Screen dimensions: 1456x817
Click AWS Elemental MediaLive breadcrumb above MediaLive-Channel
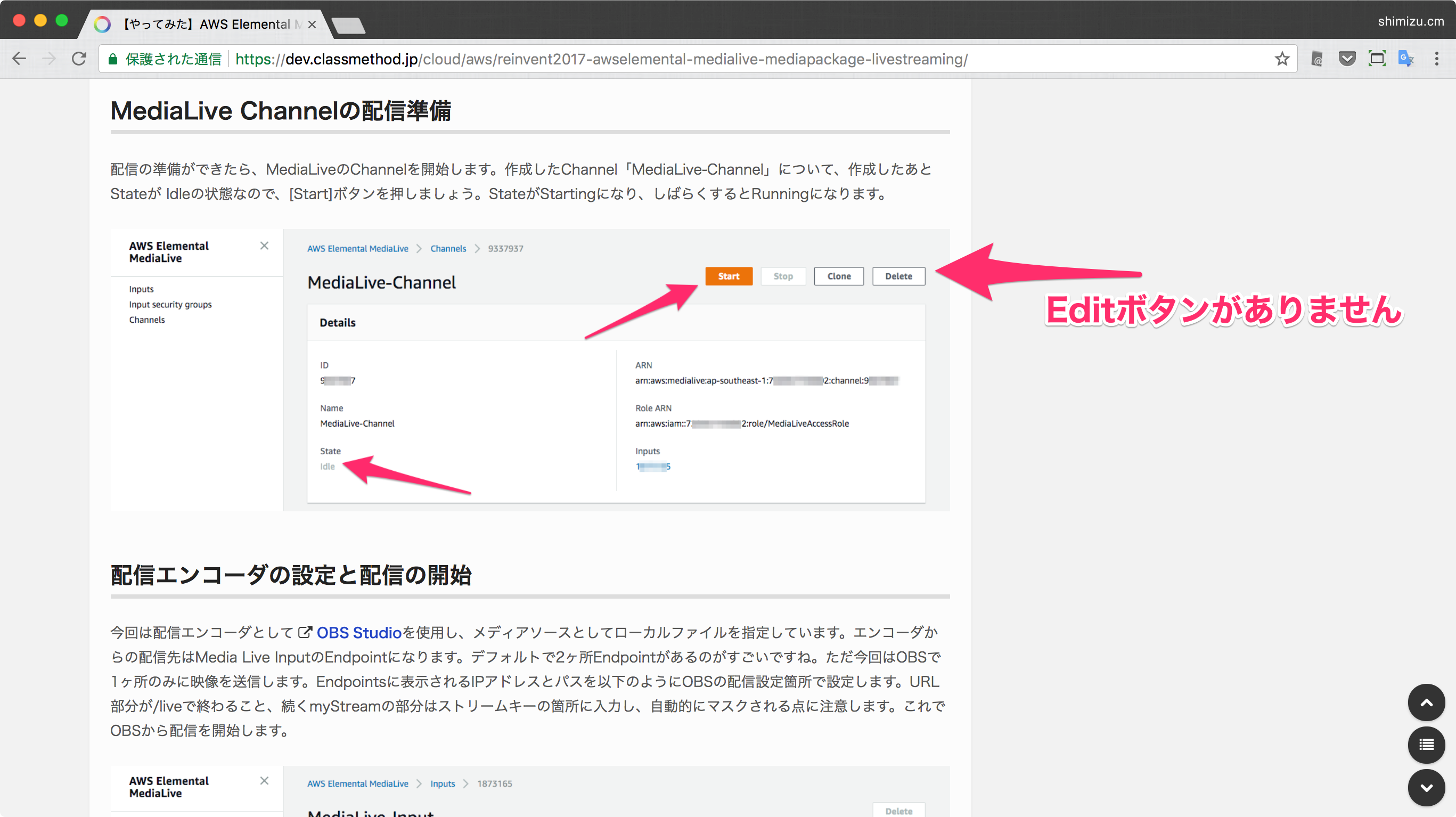click(x=357, y=248)
